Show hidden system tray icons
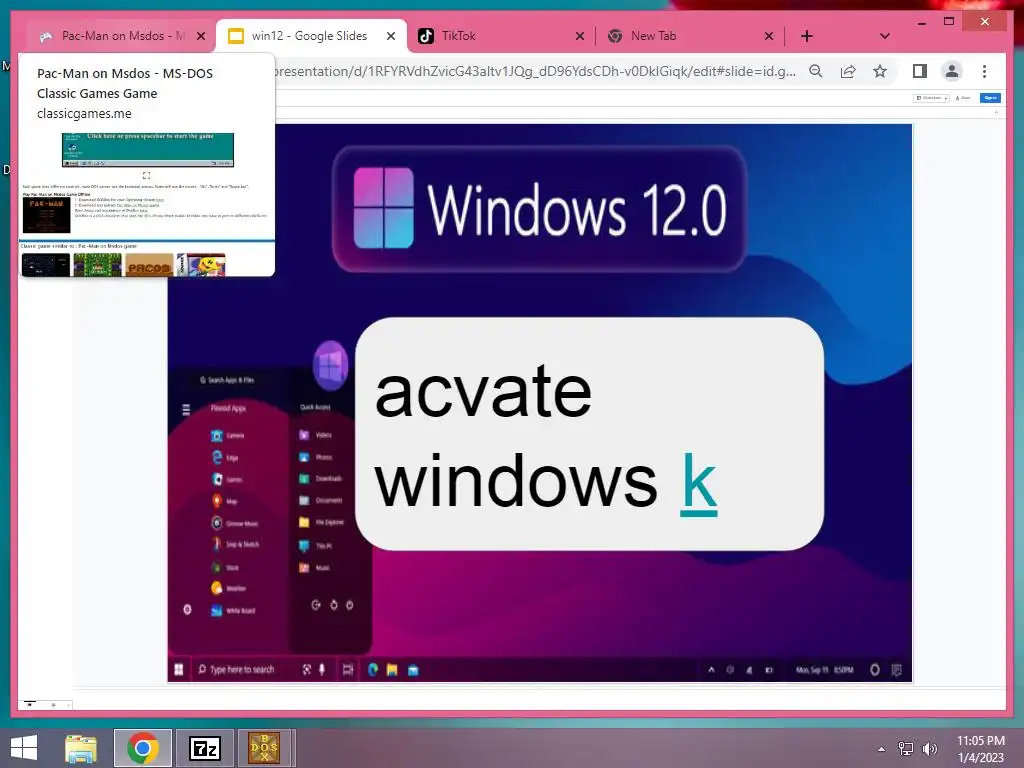The image size is (1024, 768). [x=882, y=749]
